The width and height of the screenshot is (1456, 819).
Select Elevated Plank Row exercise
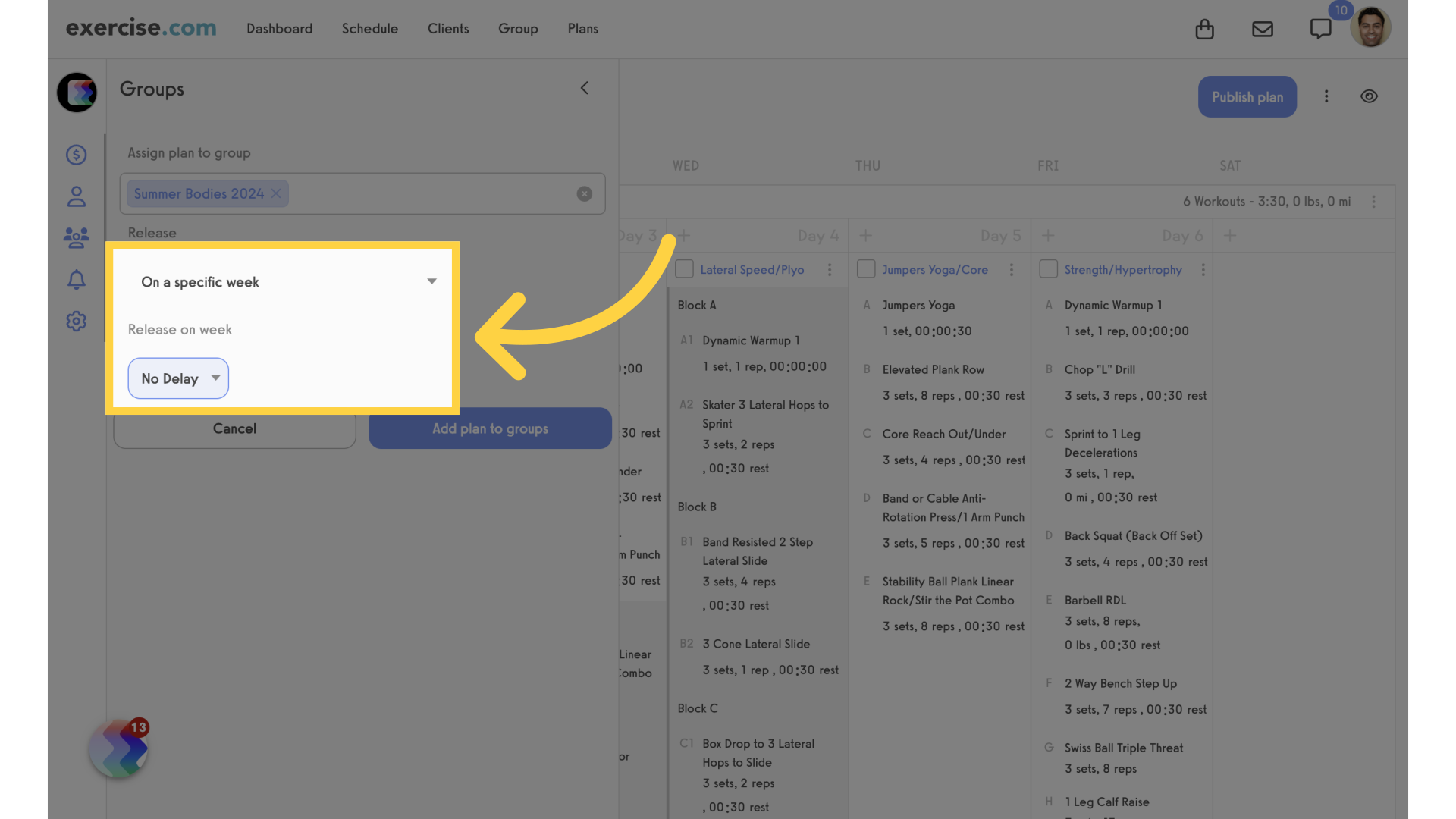tap(933, 369)
